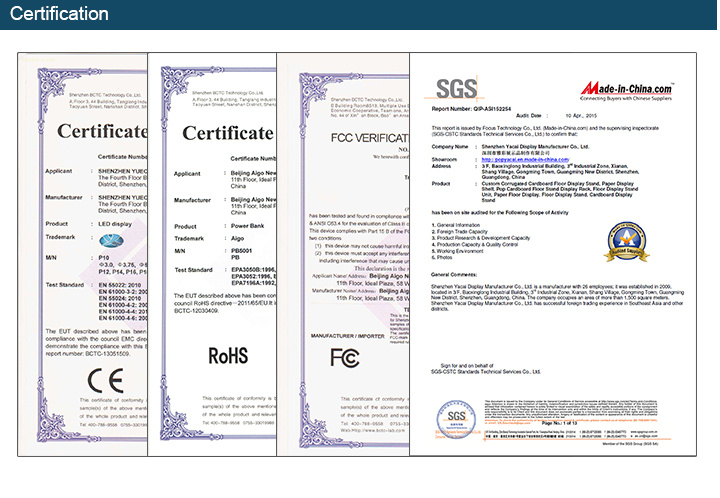This screenshot has height=498, width=720.
Task: Click the Certification section heading
Action: click(x=59, y=14)
